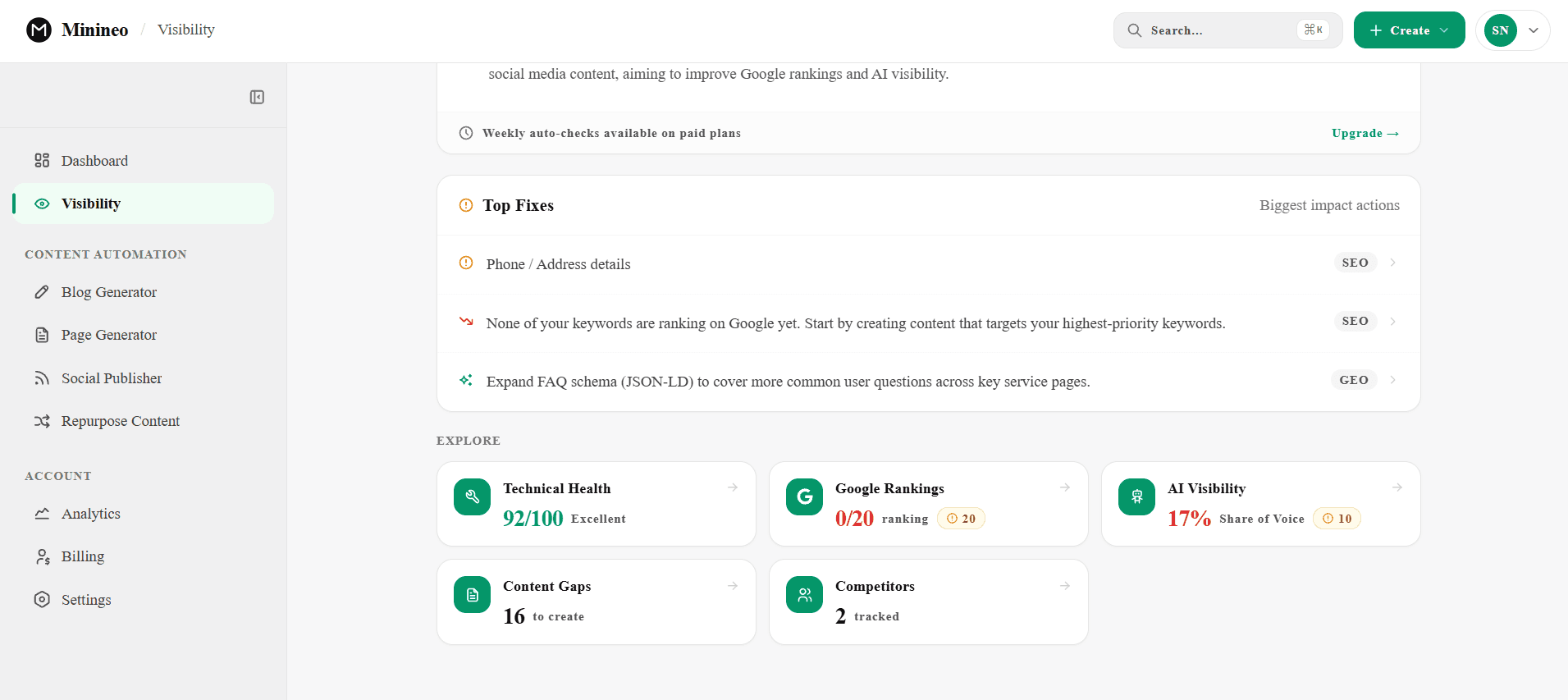Click the 20 warning badge on Google Rankings
The width and height of the screenshot is (1568, 700).
[961, 519]
